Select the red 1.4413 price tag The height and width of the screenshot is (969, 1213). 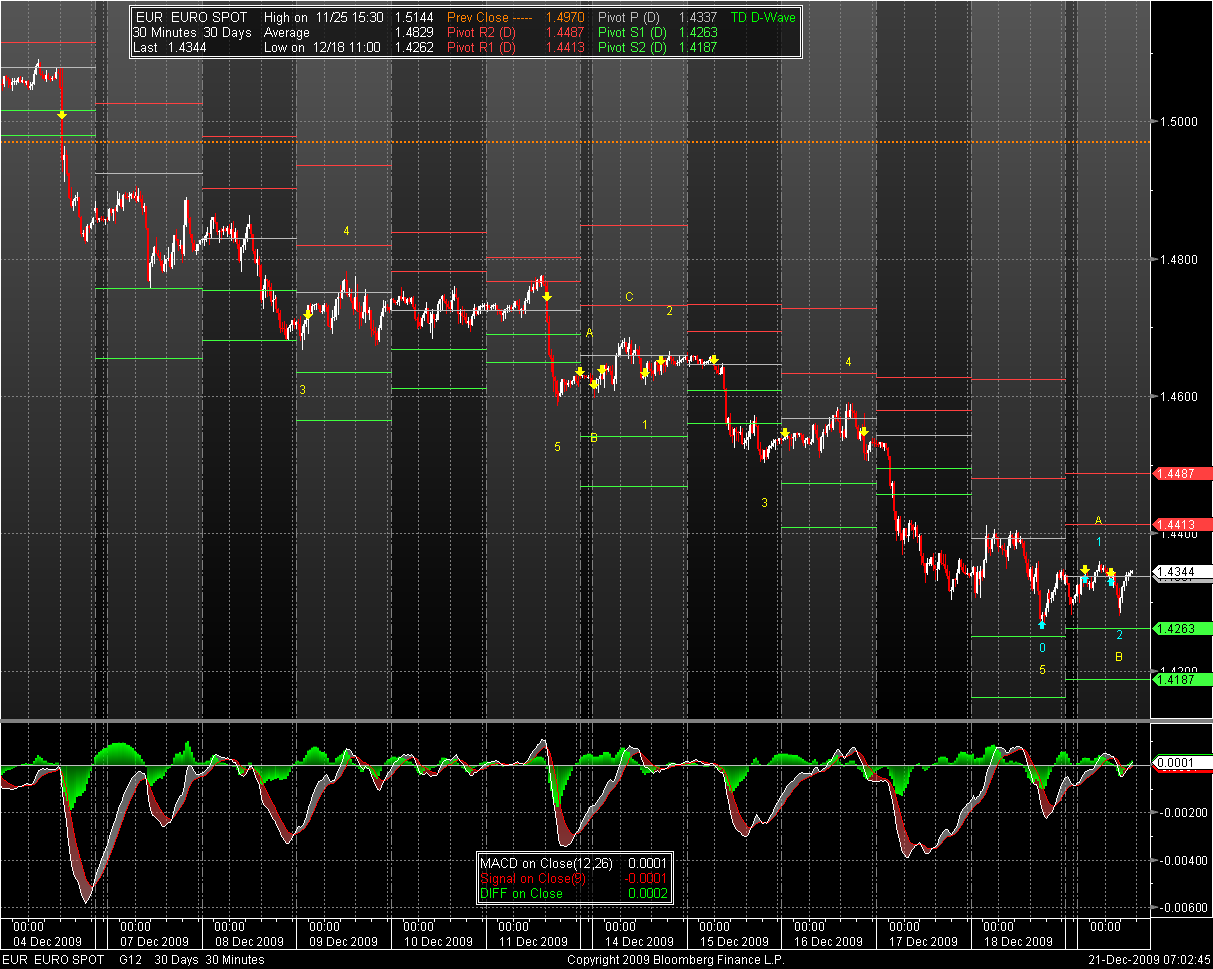tap(1182, 524)
